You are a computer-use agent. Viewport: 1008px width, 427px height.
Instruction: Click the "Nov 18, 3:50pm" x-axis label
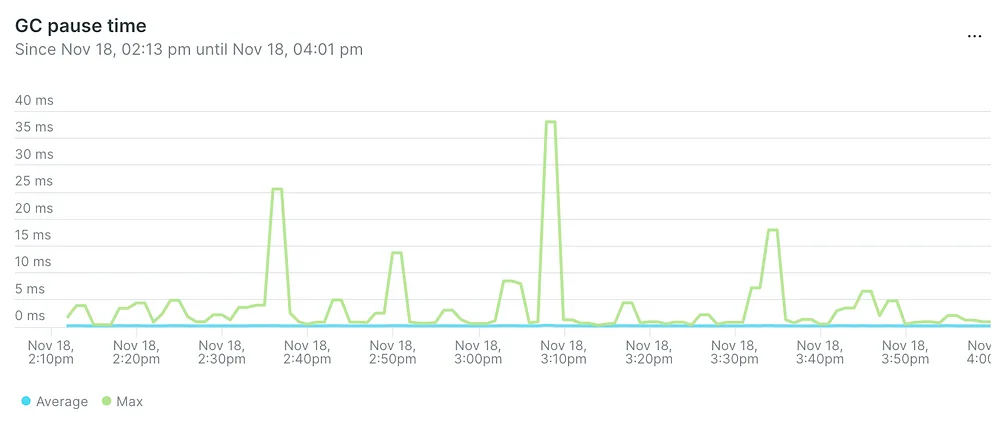coord(904,351)
